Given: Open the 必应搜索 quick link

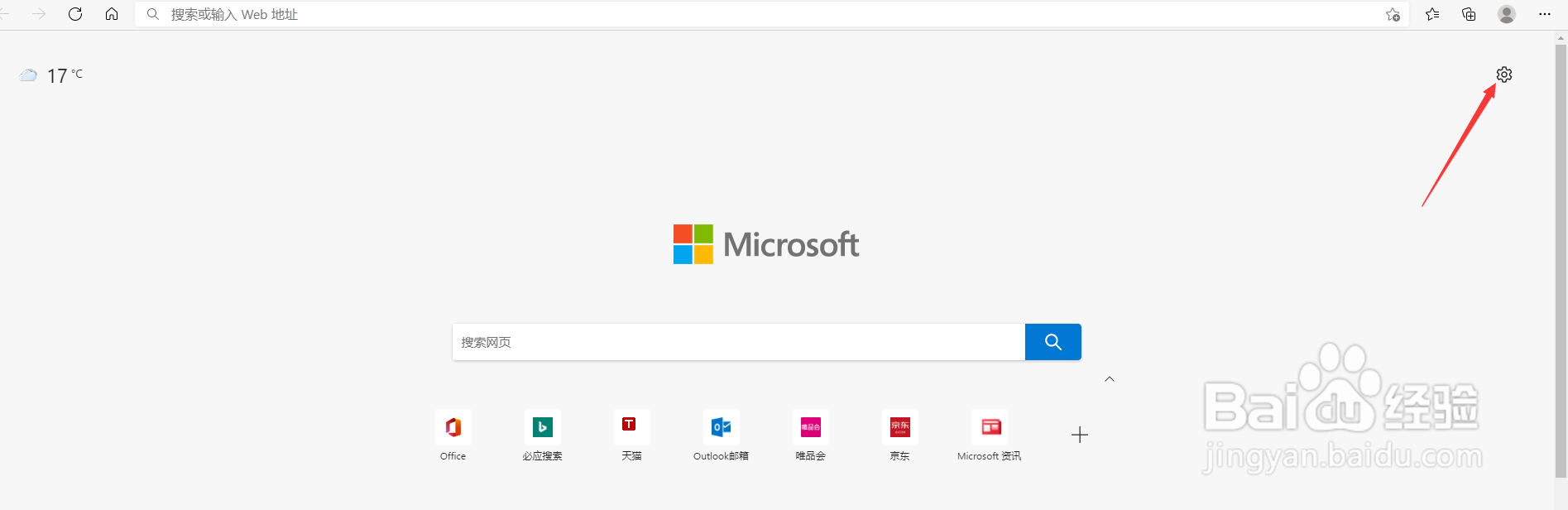Looking at the screenshot, I should (x=543, y=427).
